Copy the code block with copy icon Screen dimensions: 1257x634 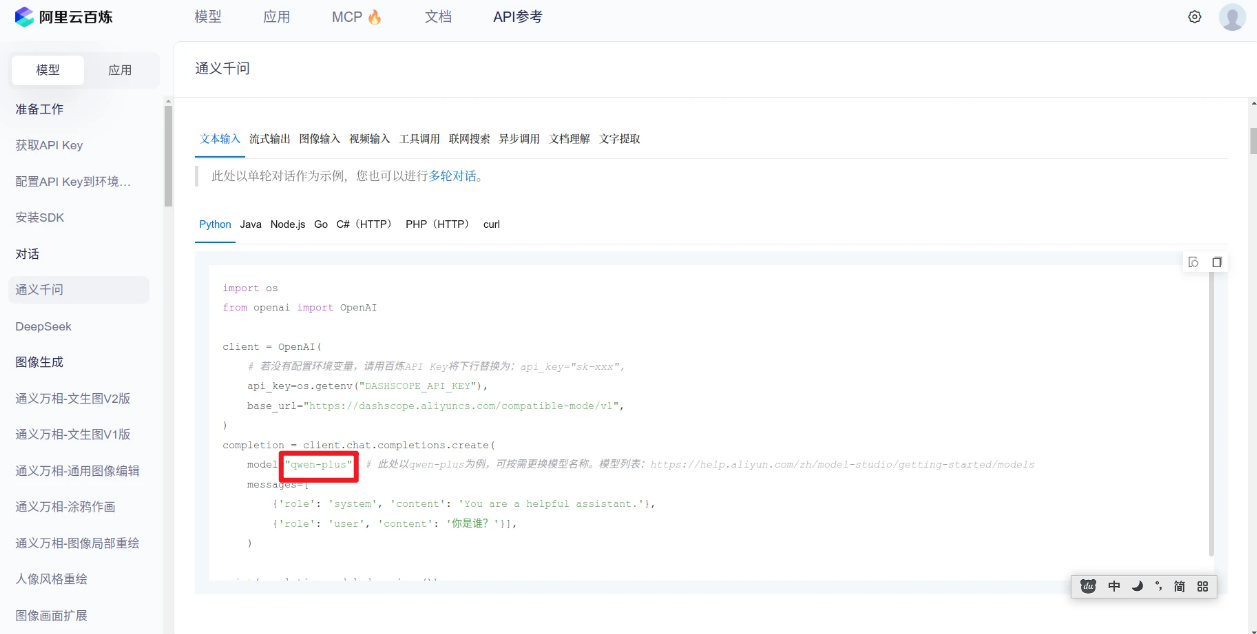[x=1217, y=262]
